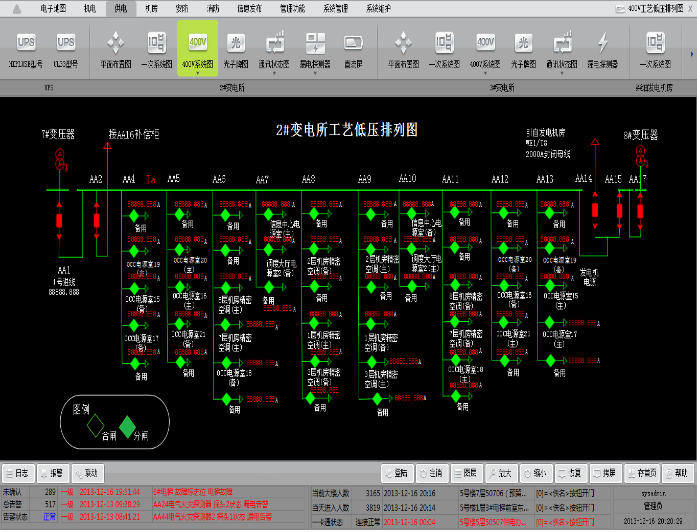Click the 报警 alarm button
The image size is (697, 532).
(53, 474)
